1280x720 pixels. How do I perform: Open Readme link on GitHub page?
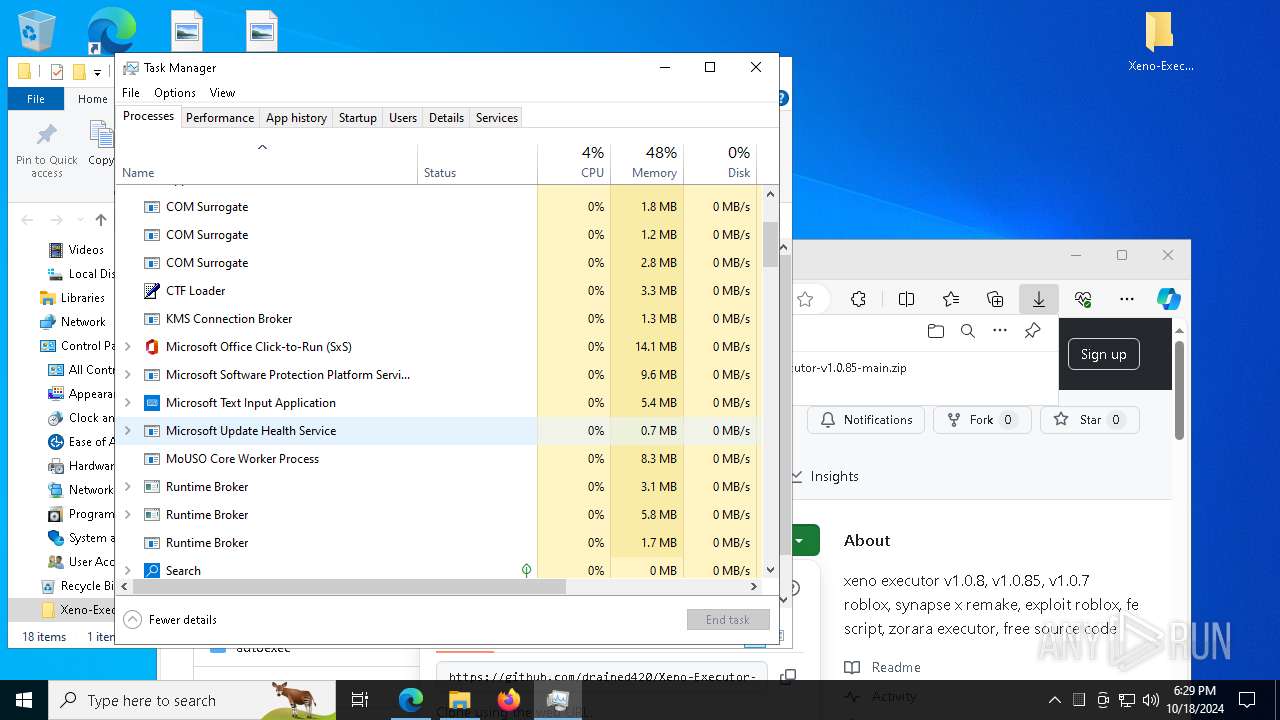tap(896, 667)
